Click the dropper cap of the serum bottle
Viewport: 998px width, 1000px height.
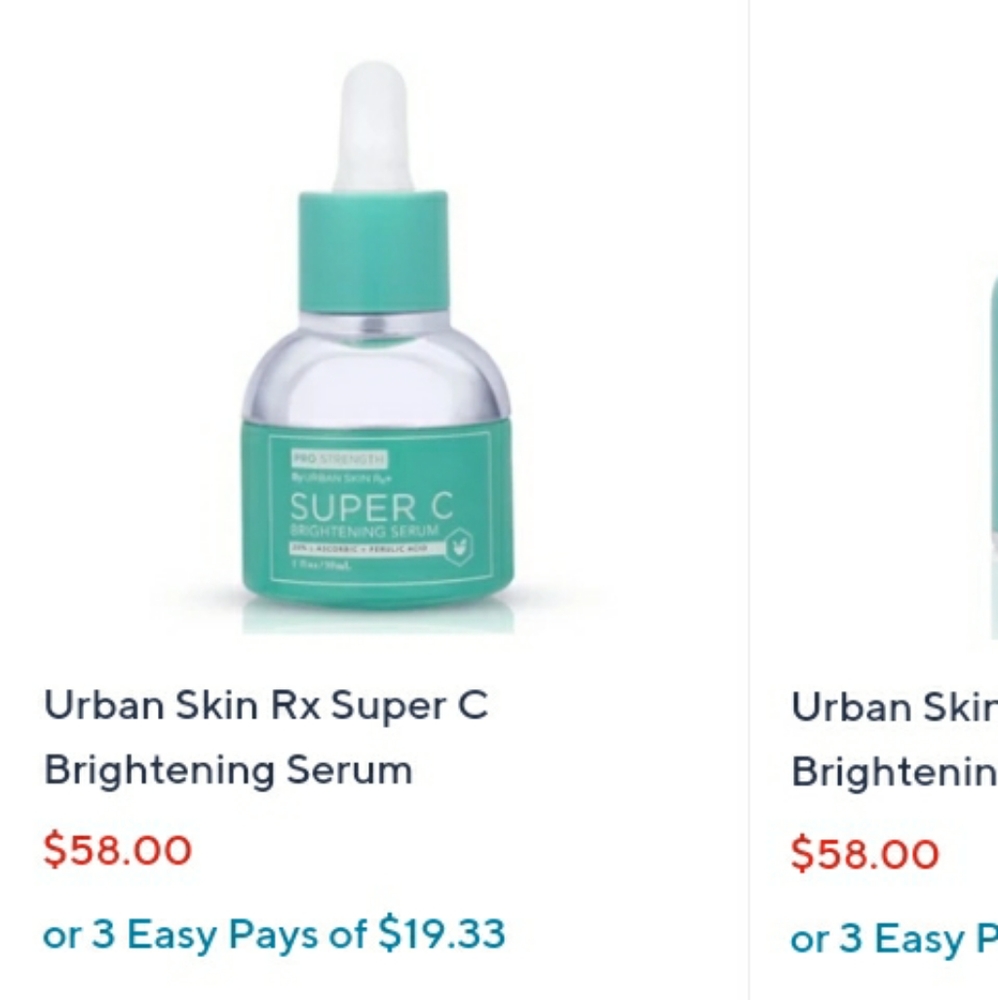[370, 250]
